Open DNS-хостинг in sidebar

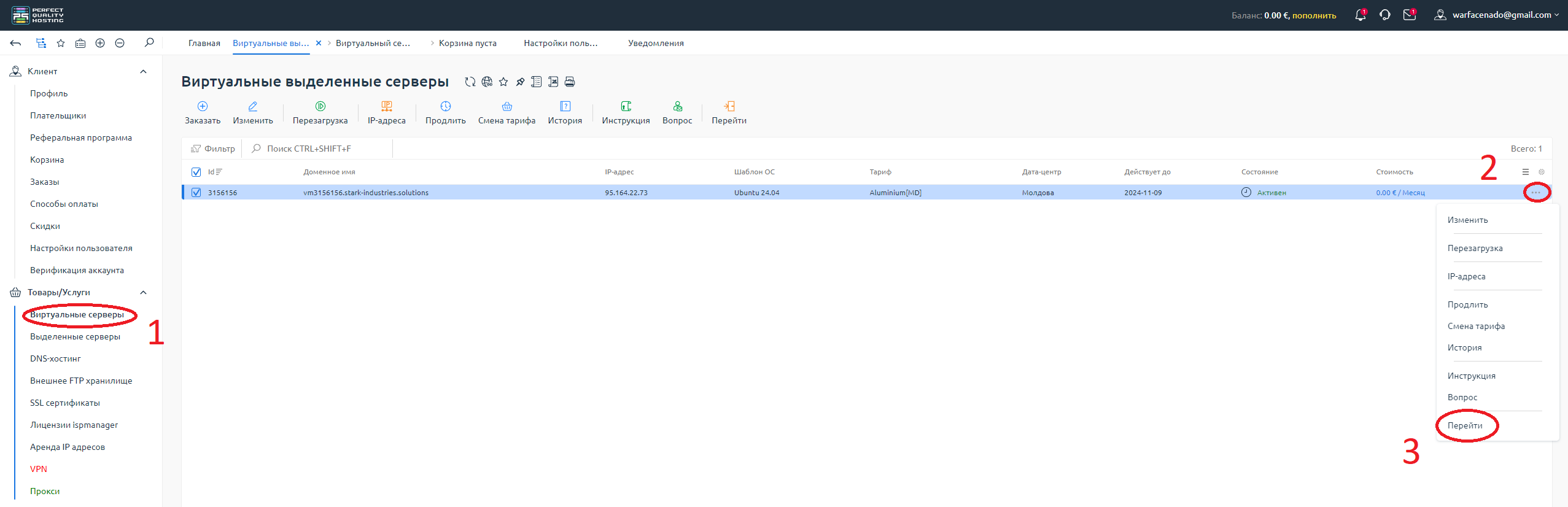point(55,358)
